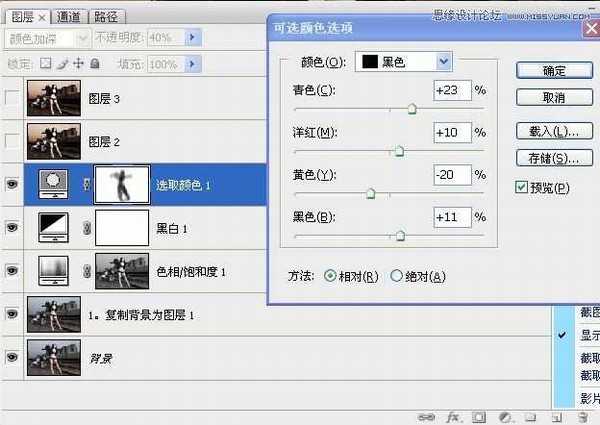This screenshot has width=600, height=425.
Task: Select the 选取颜色 1 adjustment icon
Action: click(54, 184)
